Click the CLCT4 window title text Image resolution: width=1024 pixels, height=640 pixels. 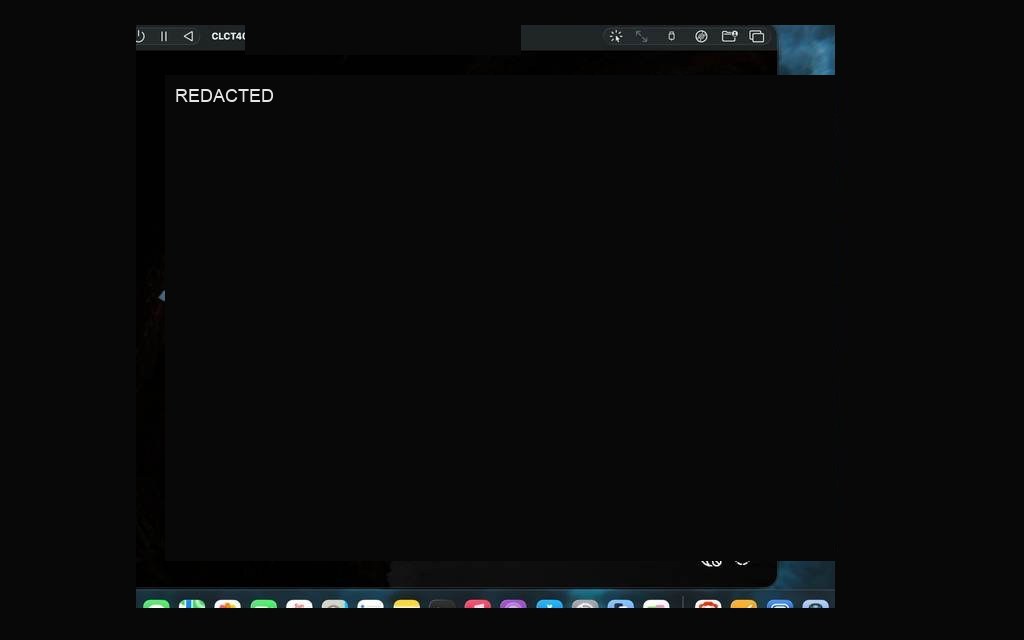pos(228,37)
